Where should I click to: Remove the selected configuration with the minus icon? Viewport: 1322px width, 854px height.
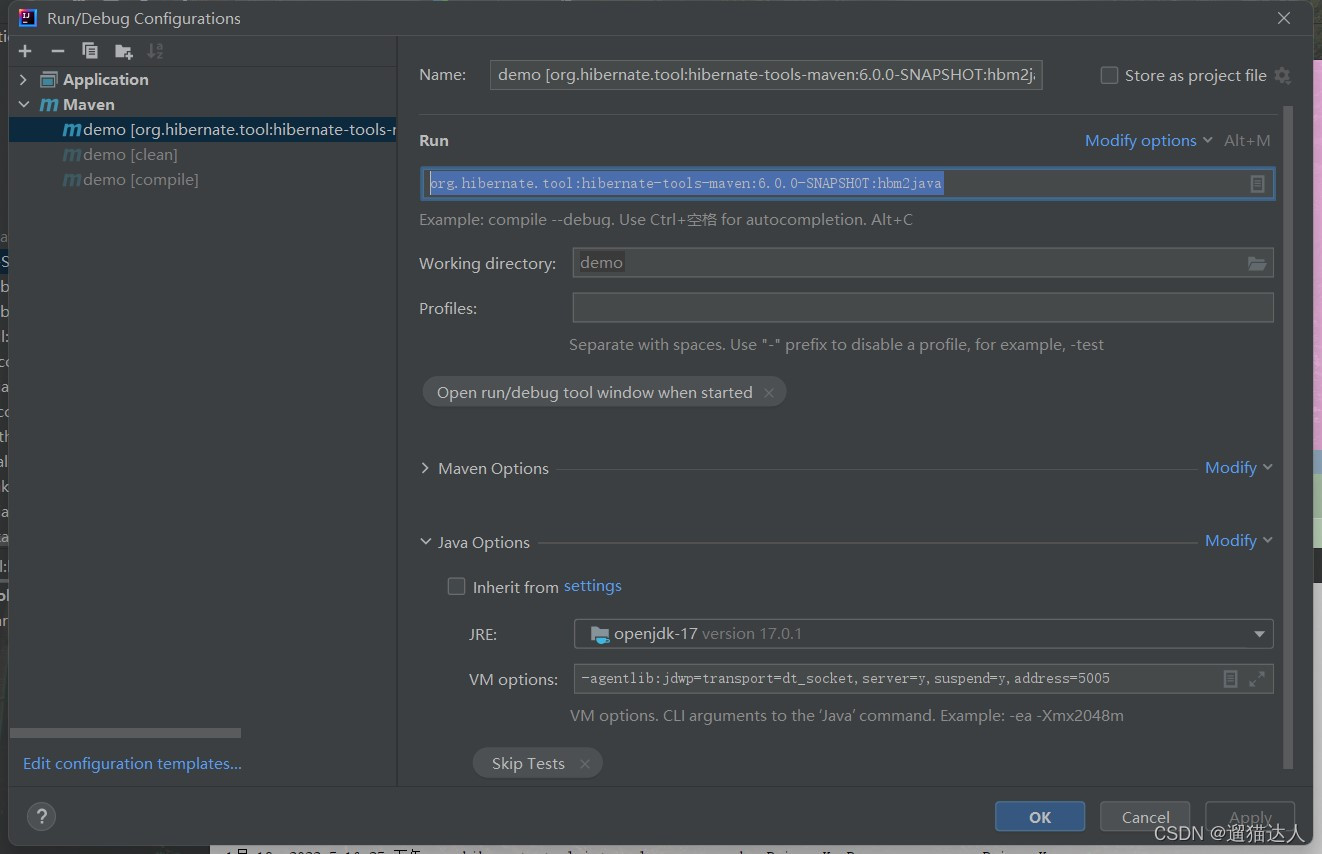58,51
